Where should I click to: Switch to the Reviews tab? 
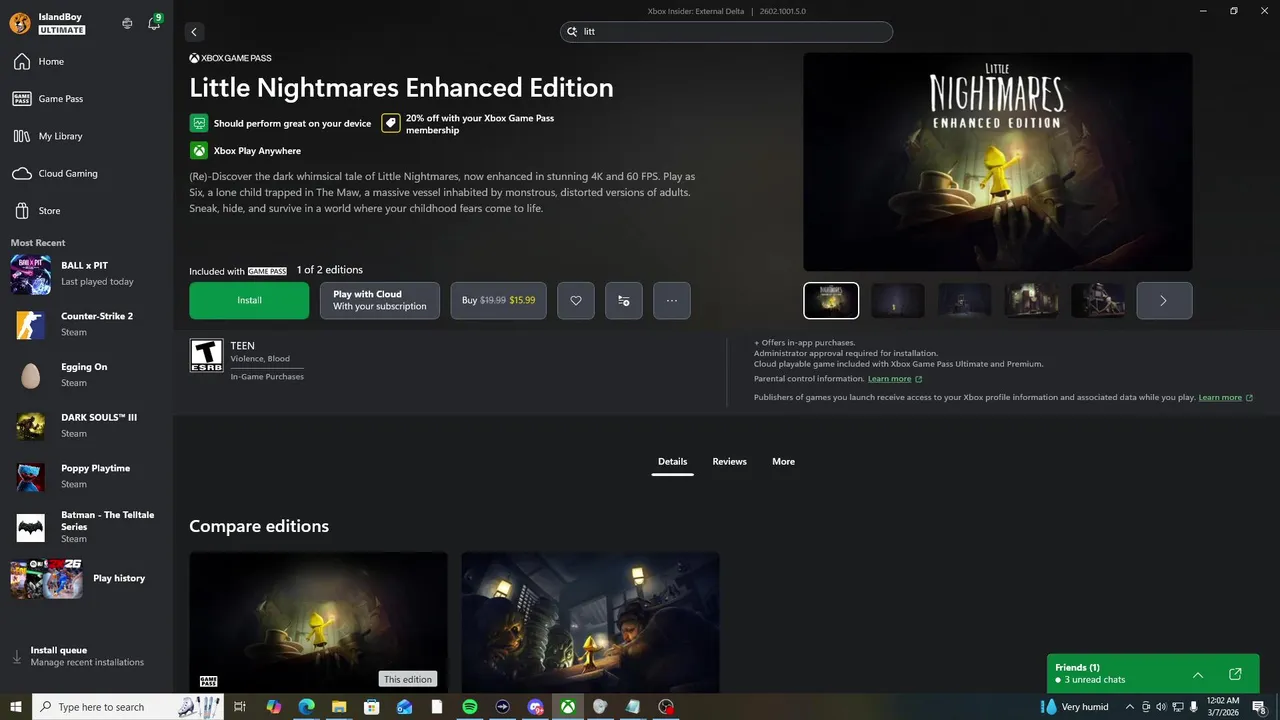(x=729, y=462)
